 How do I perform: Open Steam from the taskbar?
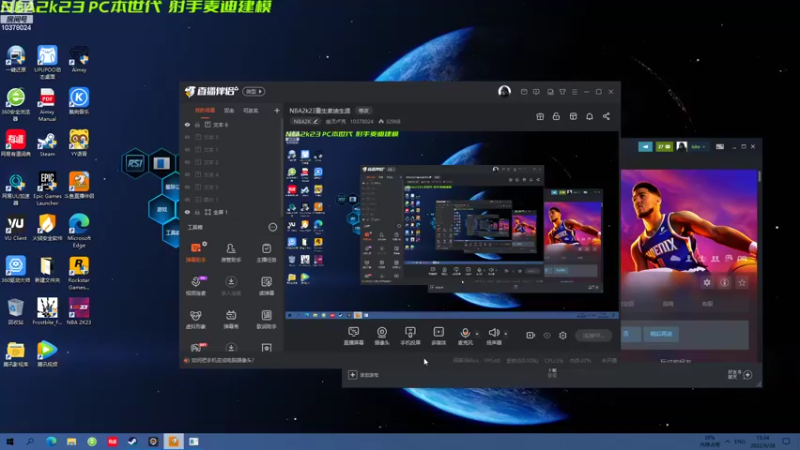133,441
